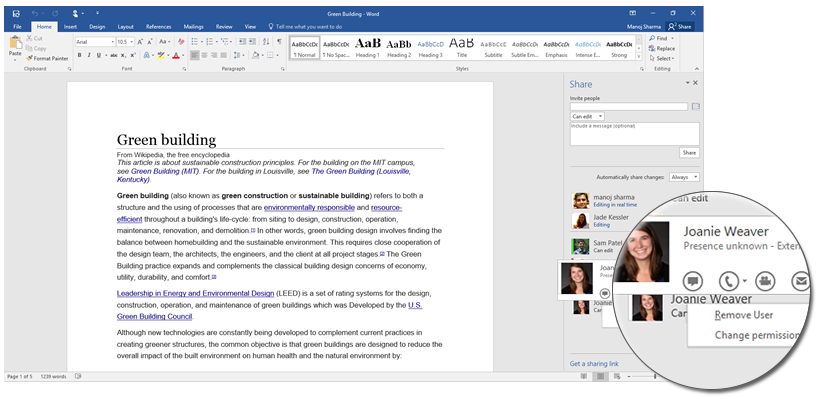Switch to the Insert tab
The image size is (820, 399).
[x=70, y=27]
